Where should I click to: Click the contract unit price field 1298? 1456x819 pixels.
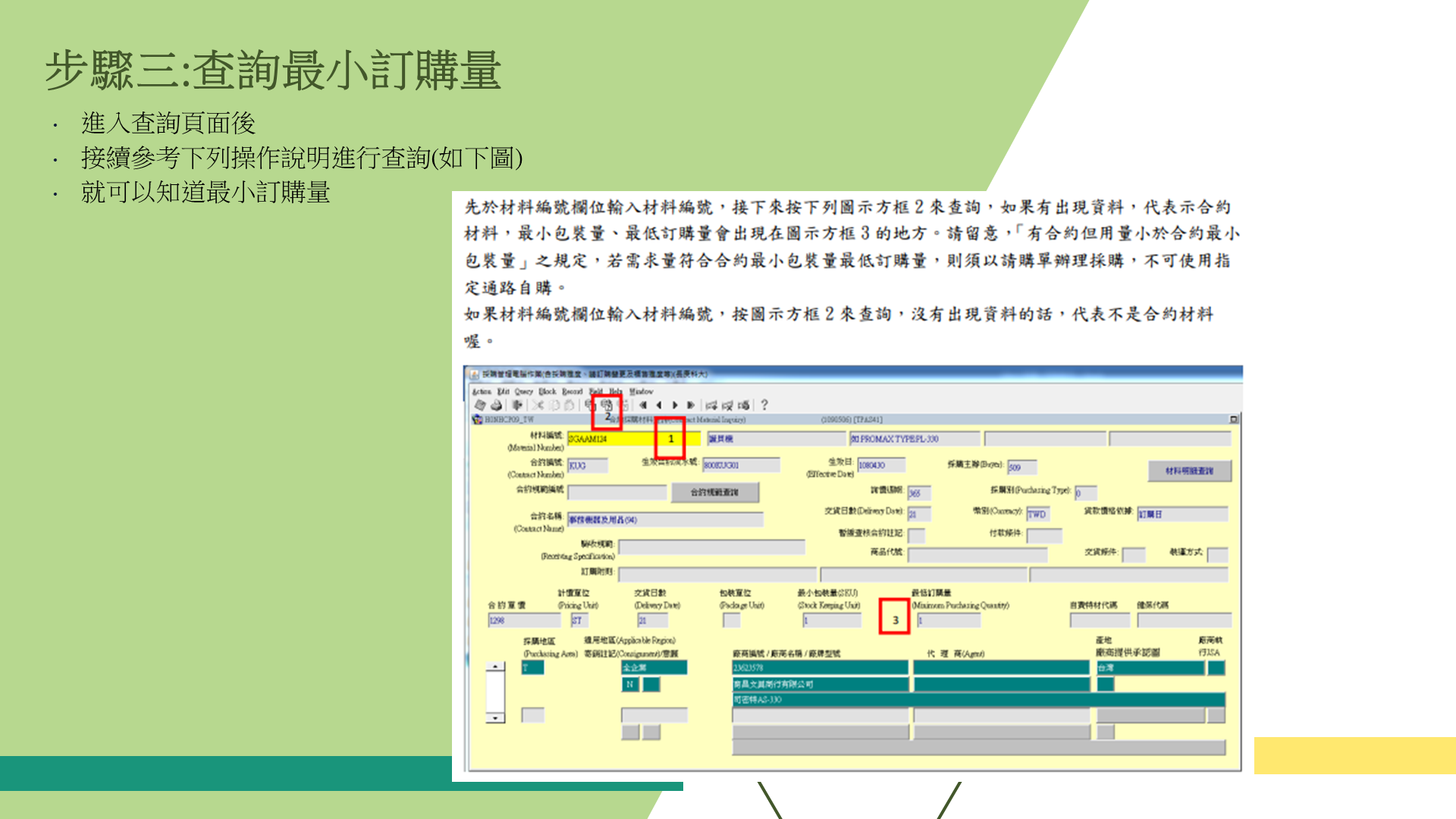pos(524,620)
